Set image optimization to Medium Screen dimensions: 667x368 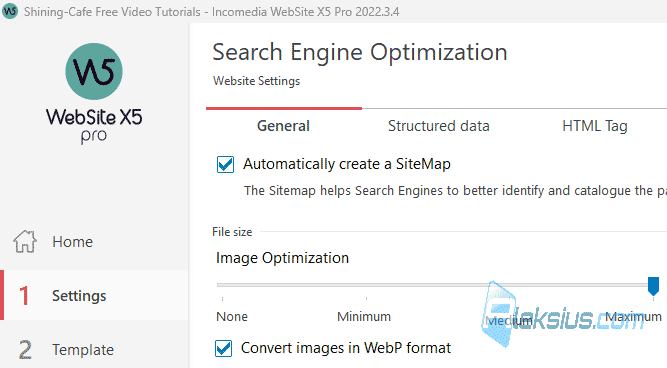509,320
